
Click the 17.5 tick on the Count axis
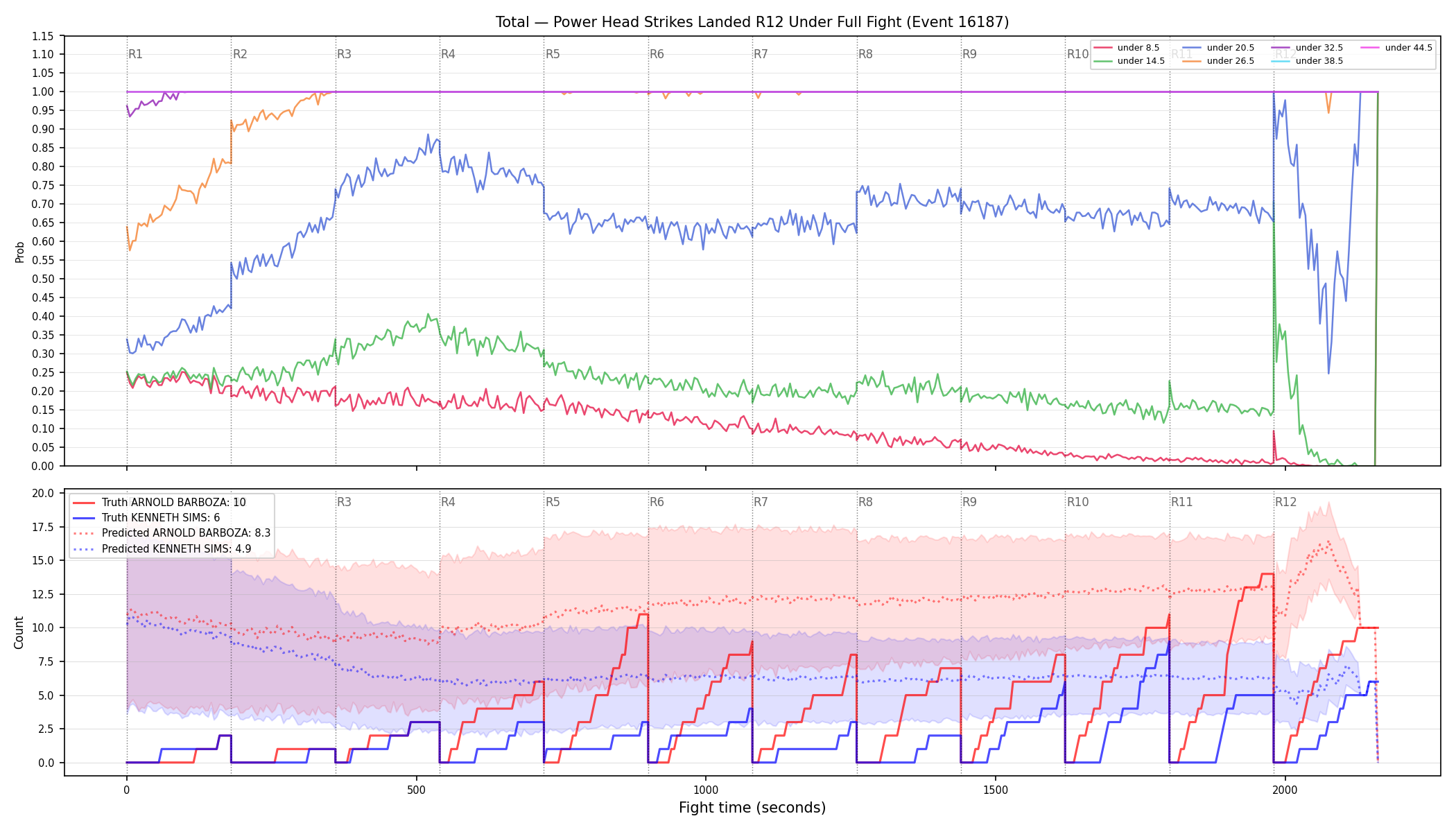point(42,528)
